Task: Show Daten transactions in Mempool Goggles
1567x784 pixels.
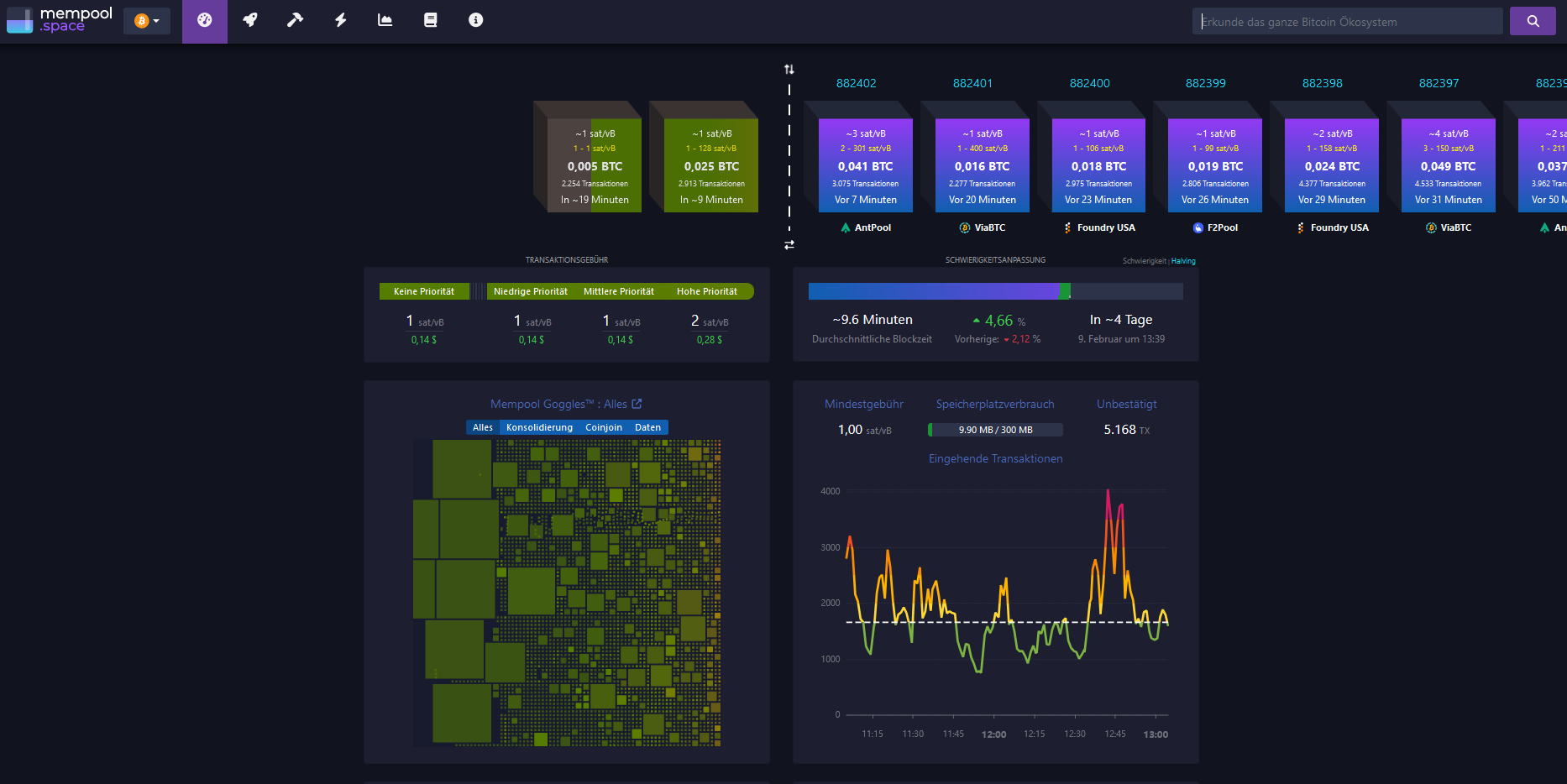Action: pyautogui.click(x=647, y=427)
